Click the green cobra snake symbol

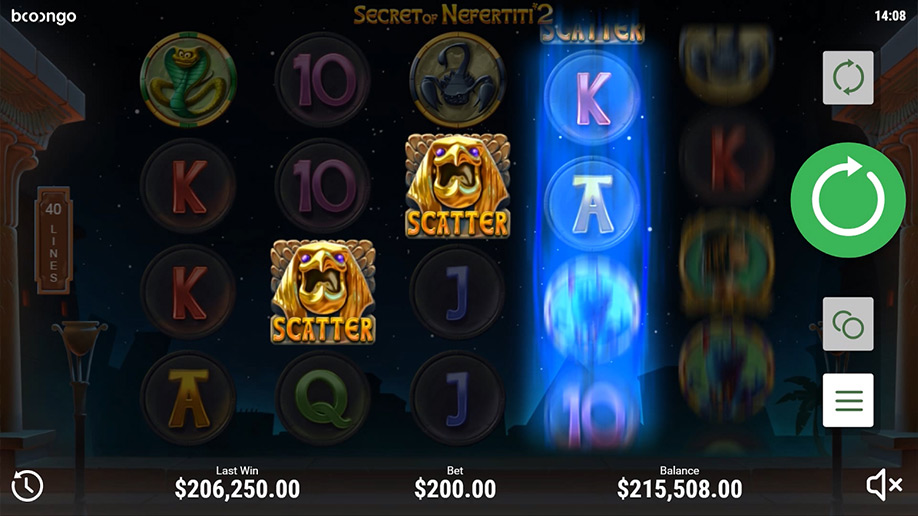(x=188, y=80)
